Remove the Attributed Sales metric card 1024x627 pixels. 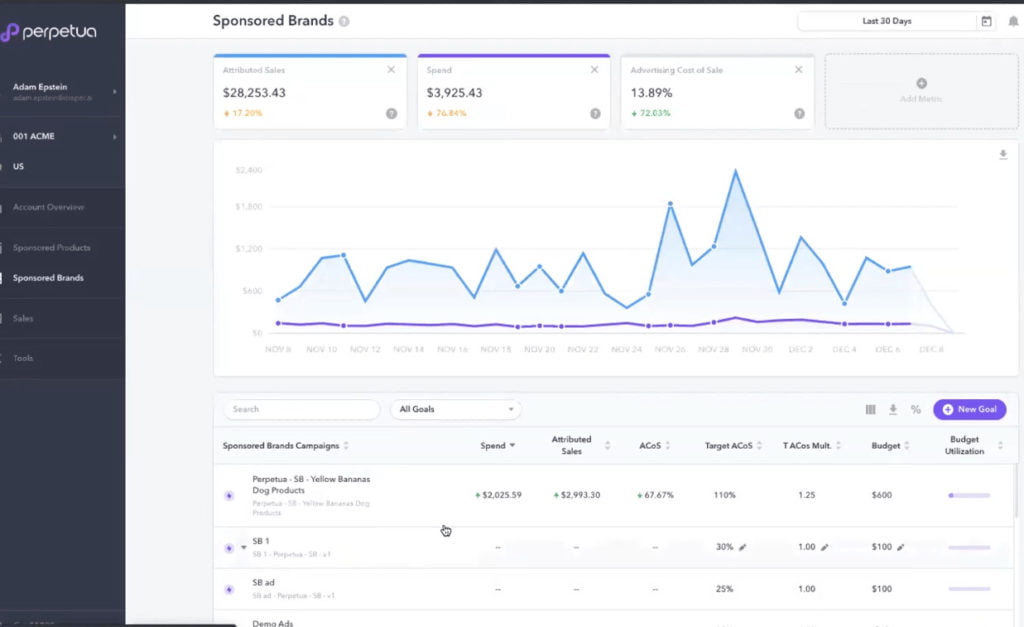[x=391, y=69]
